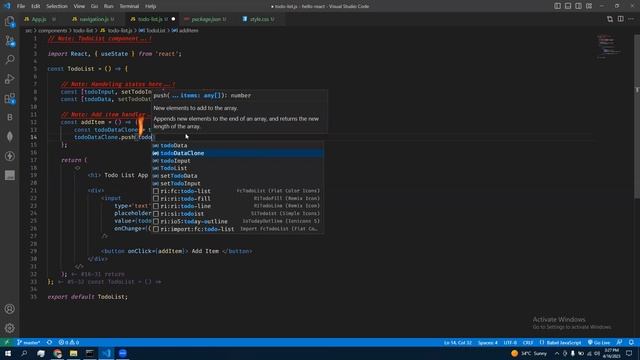Select 'setTodoData' autocomplete suggestion

(238, 176)
